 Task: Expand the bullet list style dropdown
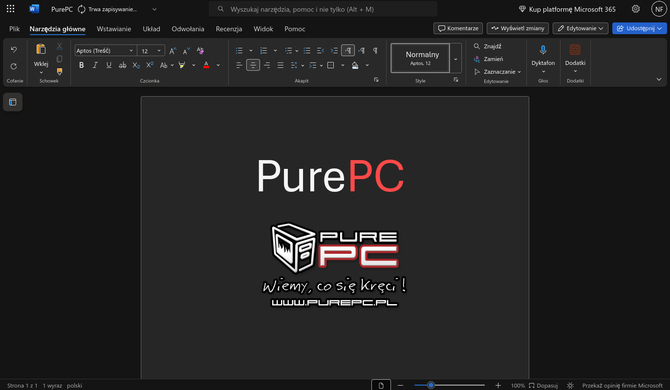(x=251, y=51)
